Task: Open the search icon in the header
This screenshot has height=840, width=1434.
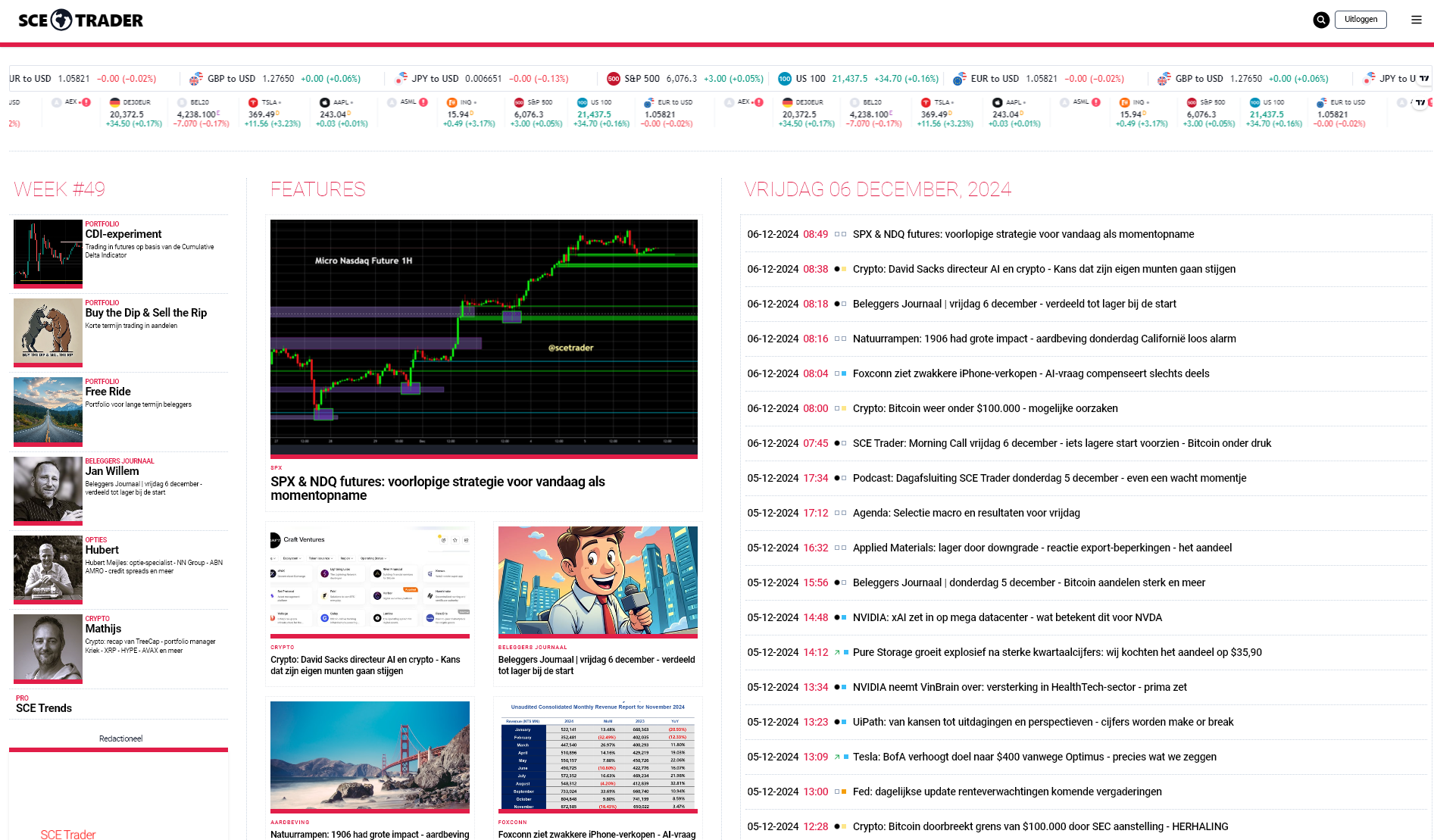Action: click(1321, 20)
